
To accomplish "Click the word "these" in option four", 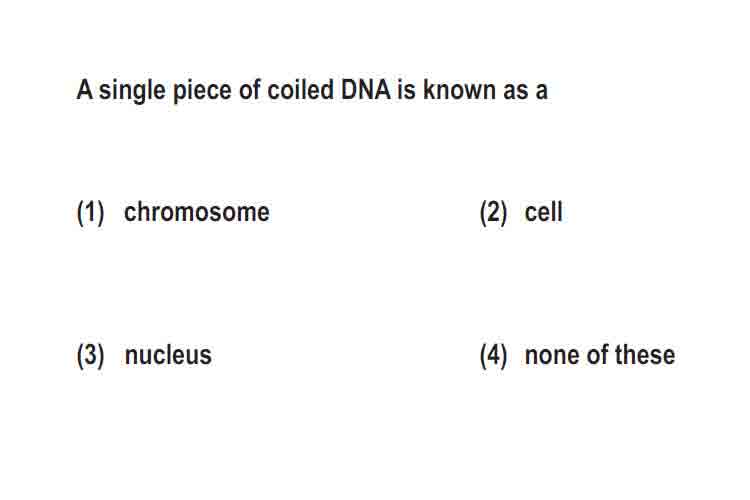I will pos(645,355).
